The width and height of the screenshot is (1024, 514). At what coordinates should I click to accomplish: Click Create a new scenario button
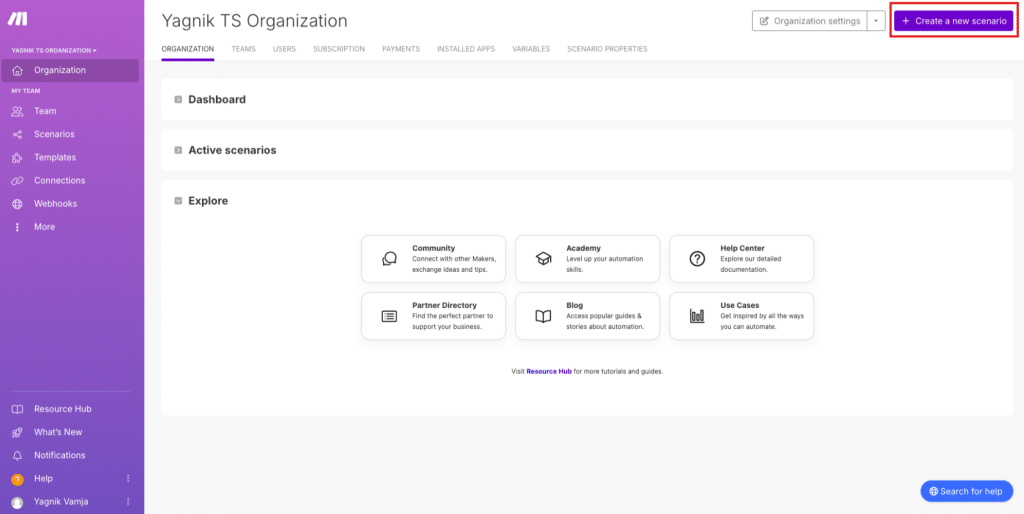pyautogui.click(x=953, y=21)
